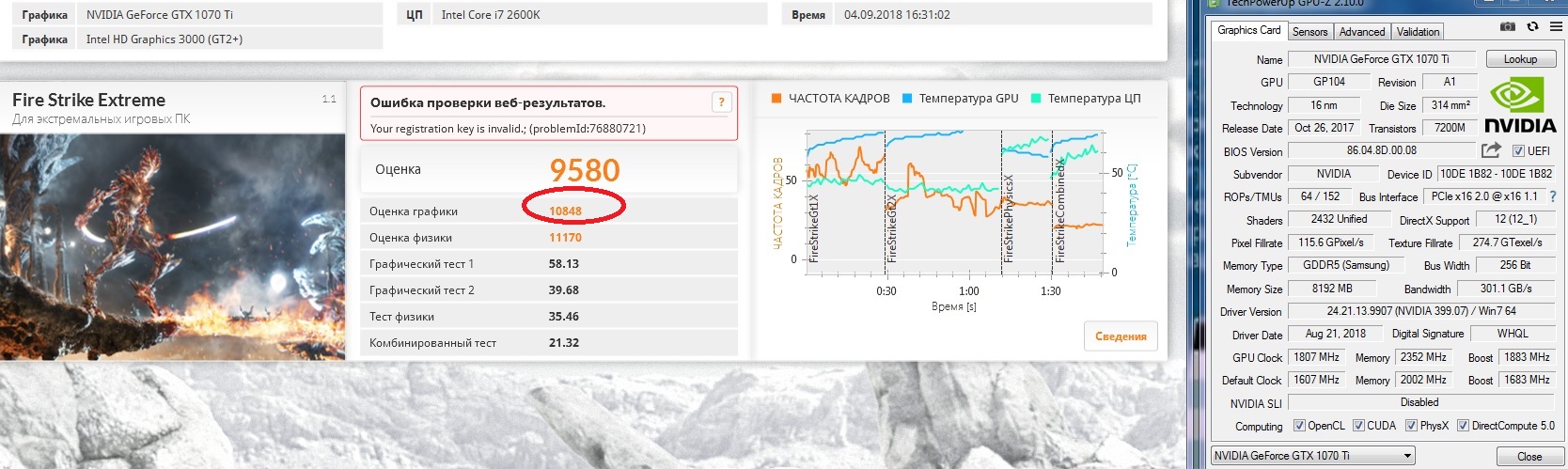Viewport: 1568px width, 469px height.
Task: Click the Shaders value 2432 Unified
Action: [1339, 219]
